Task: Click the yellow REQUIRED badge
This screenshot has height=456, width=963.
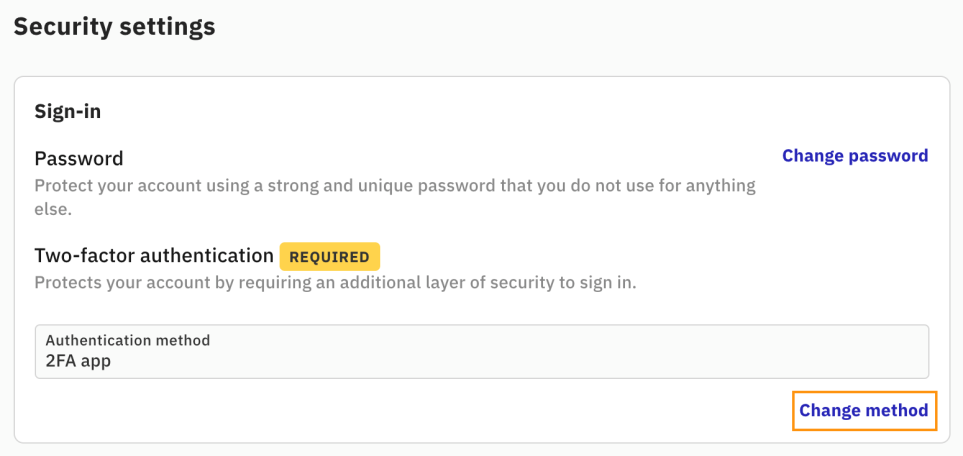Action: [x=329, y=257]
